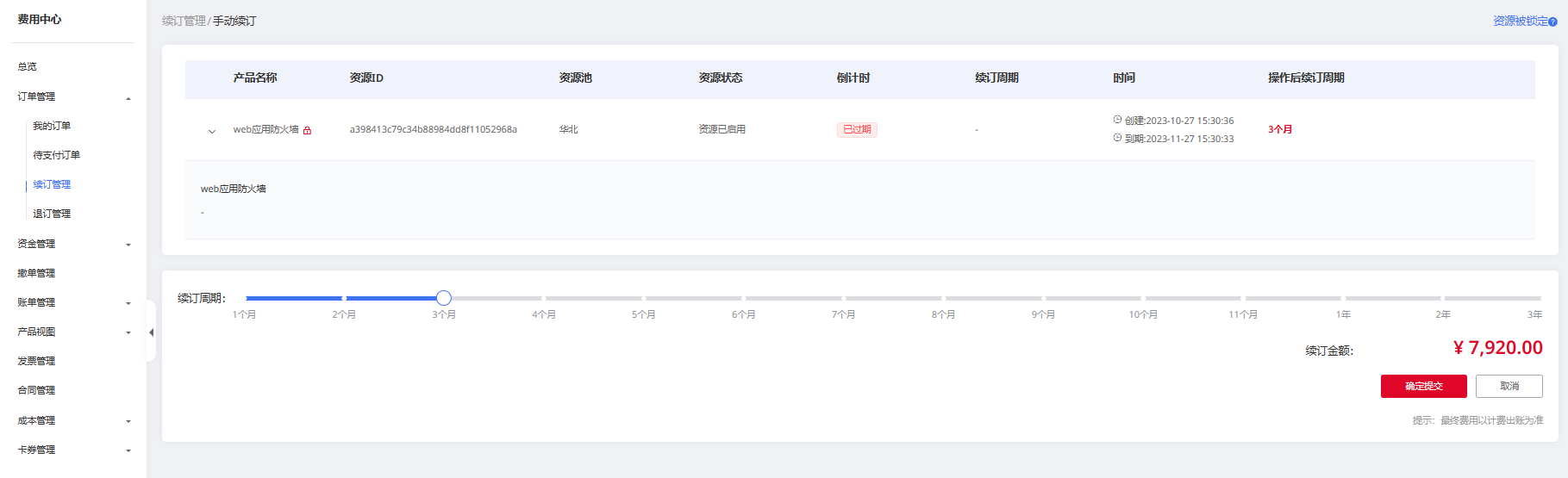The height and width of the screenshot is (478, 1568).
Task: Click the clock icon beside 到期 time
Action: [1117, 138]
